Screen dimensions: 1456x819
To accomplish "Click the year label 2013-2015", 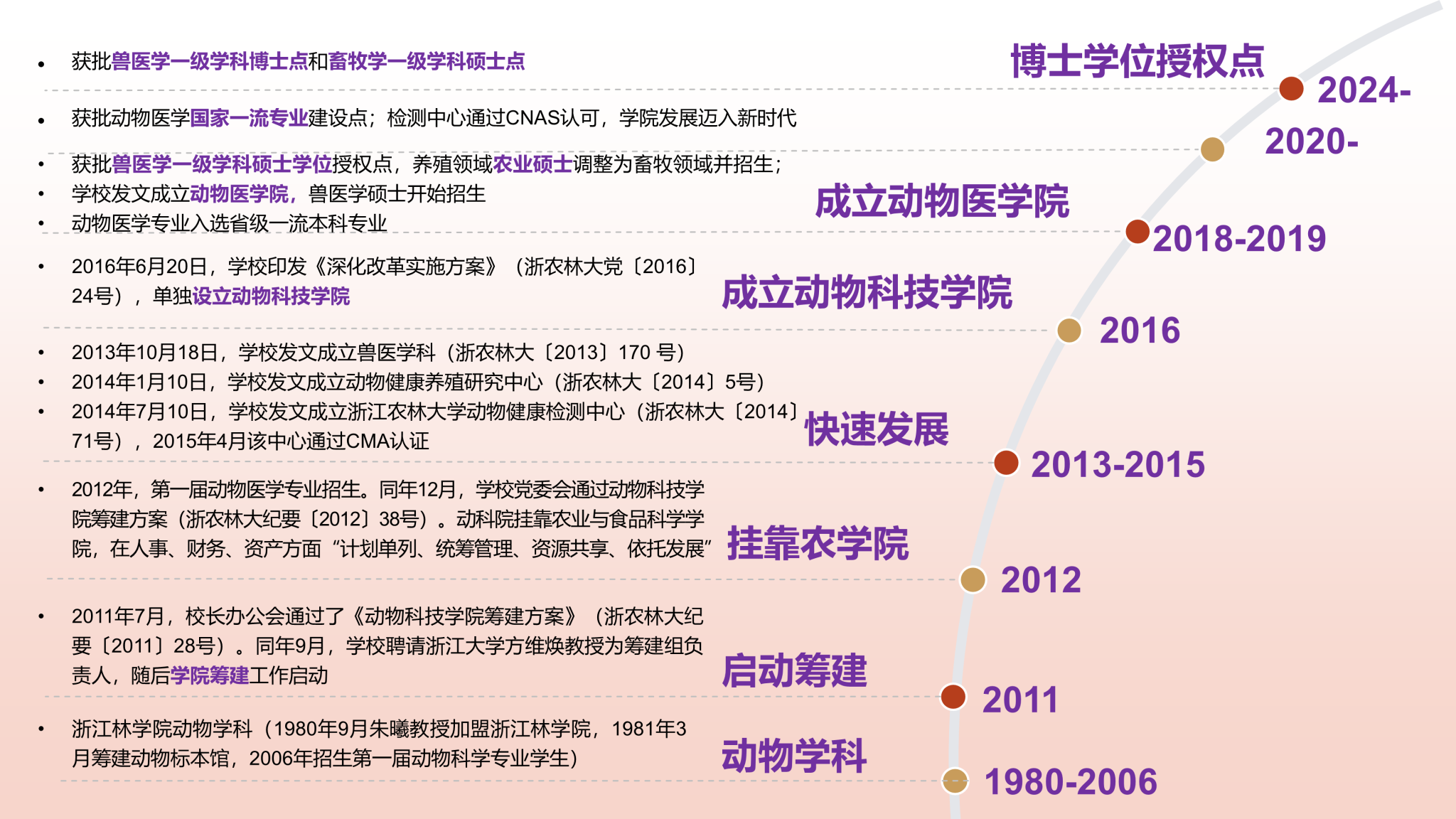I will tap(1118, 465).
